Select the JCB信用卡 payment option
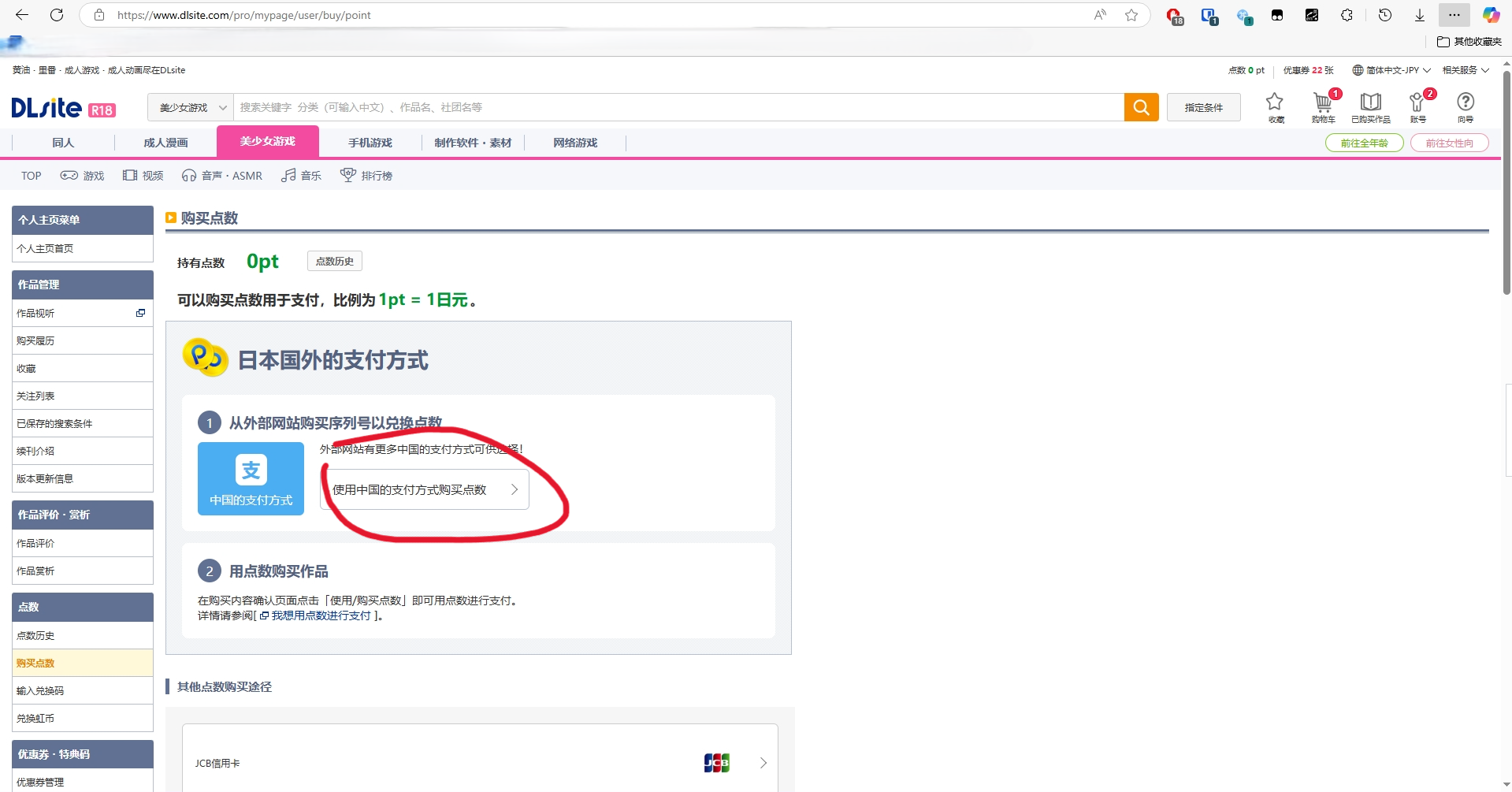Viewport: 1512px width, 792px height. coord(480,762)
